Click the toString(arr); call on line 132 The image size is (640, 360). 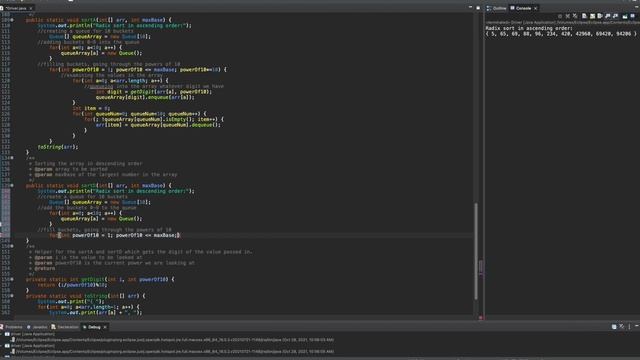point(58,147)
